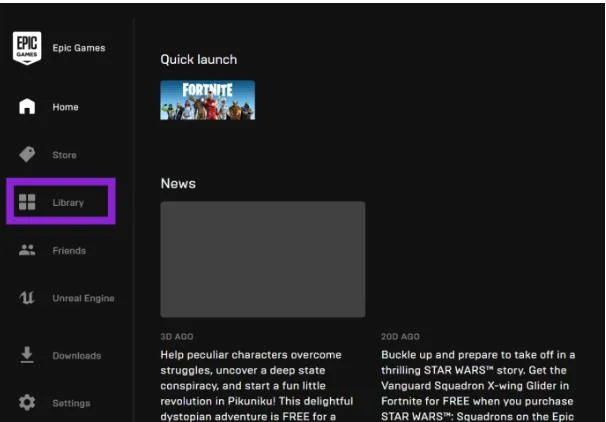606x422 pixels.
Task: Open the Friends people icon
Action: 27,250
